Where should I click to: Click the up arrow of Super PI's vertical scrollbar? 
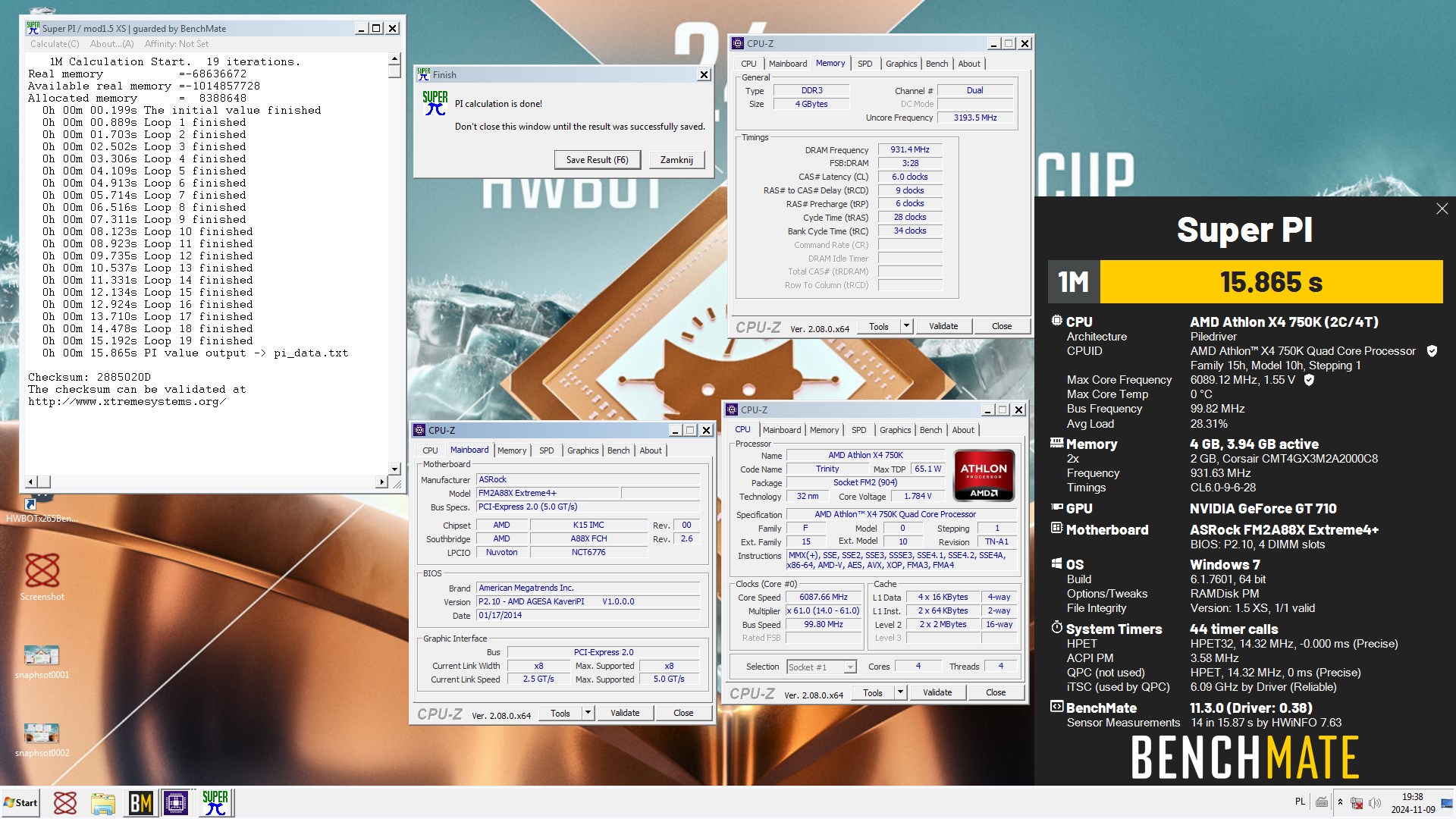394,59
